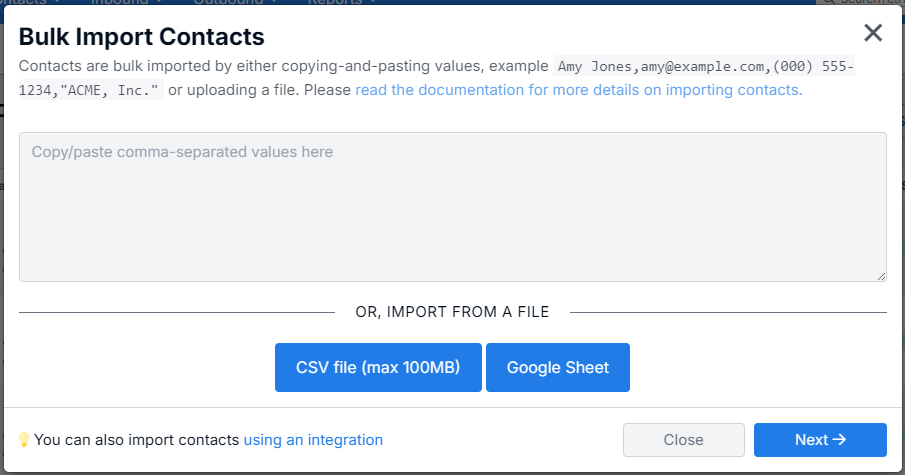Click the lightbulb tip icon
Viewport: 905px width, 475px height.
point(25,440)
